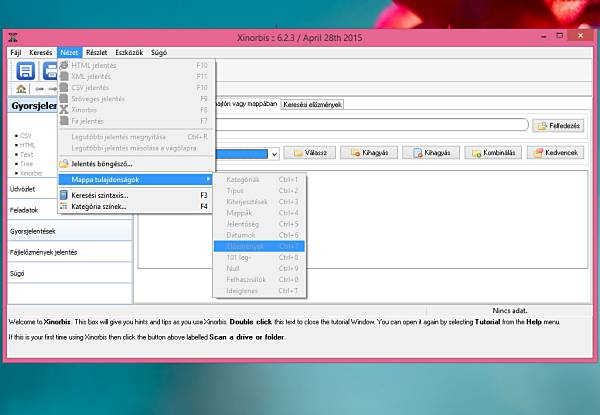Image resolution: width=600 pixels, height=415 pixels.
Task: Click the Xinorbis app icon in the title bar
Action: tap(13, 37)
